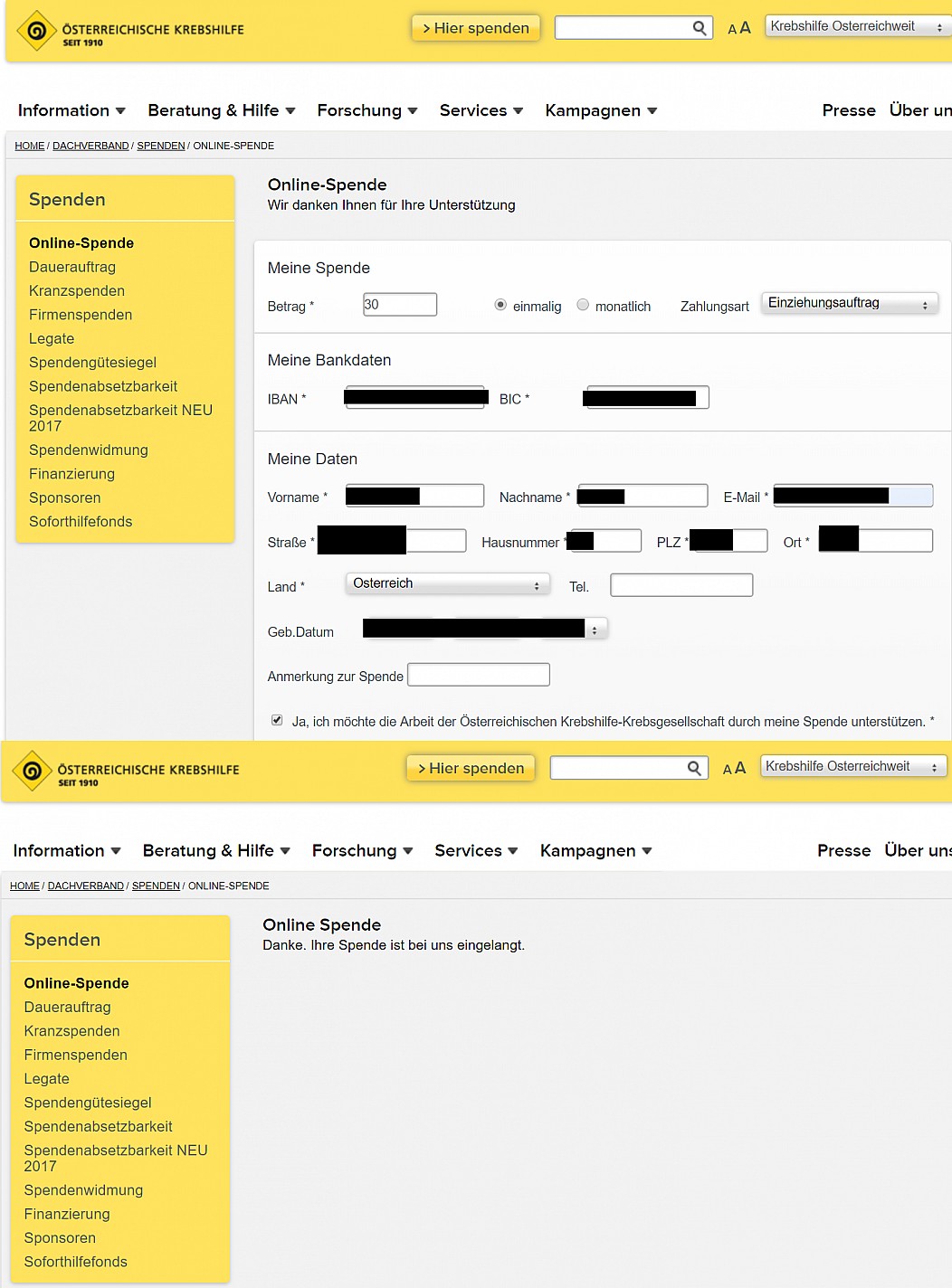Click SPENDEN breadcrumb in lower page
This screenshot has width=952, height=1288.
pyautogui.click(x=156, y=885)
